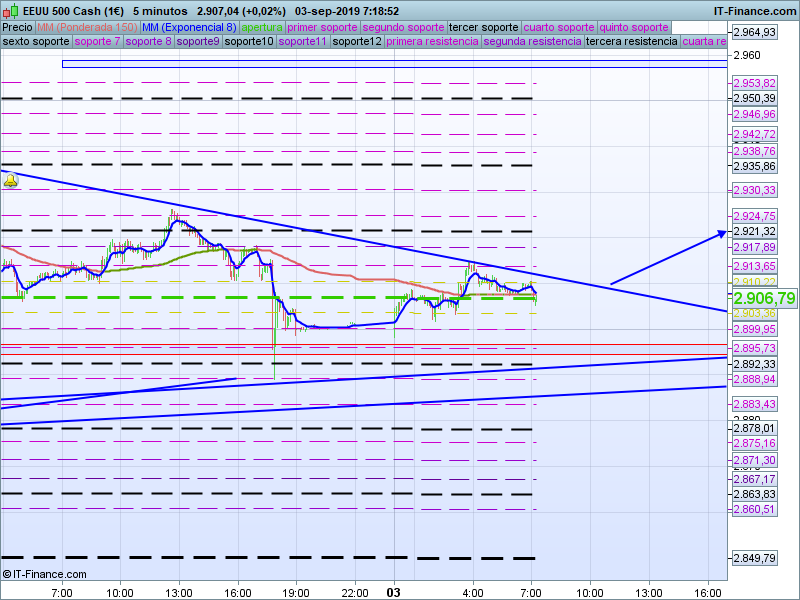Image resolution: width=800 pixels, height=600 pixels.
Task: Open the soporte10 indicator label
Action: click(x=249, y=42)
